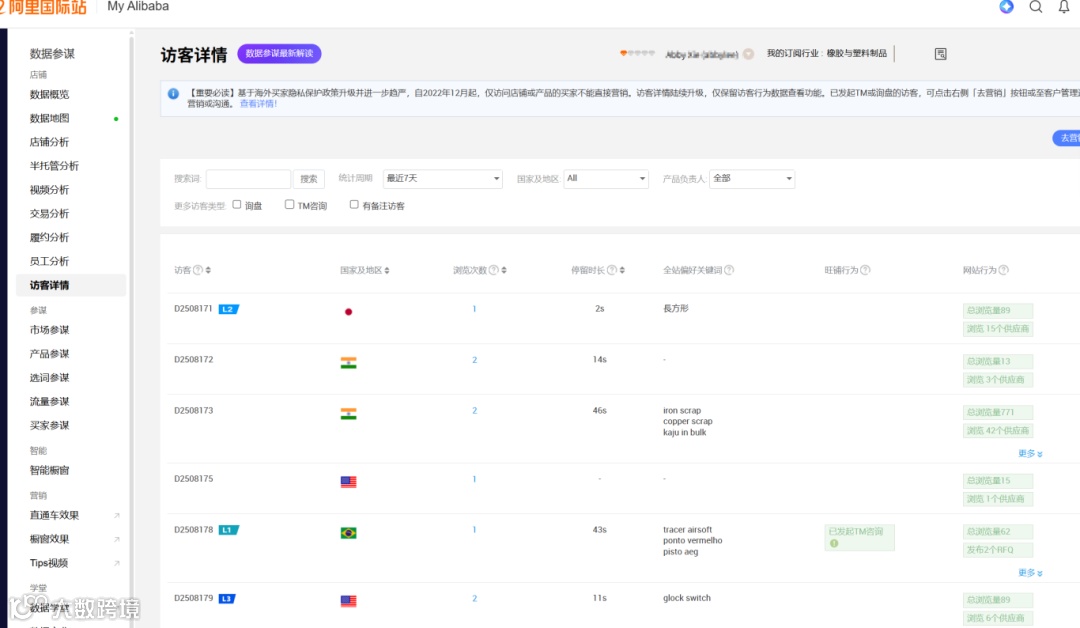Open the notifications bell icon

coord(1063,7)
